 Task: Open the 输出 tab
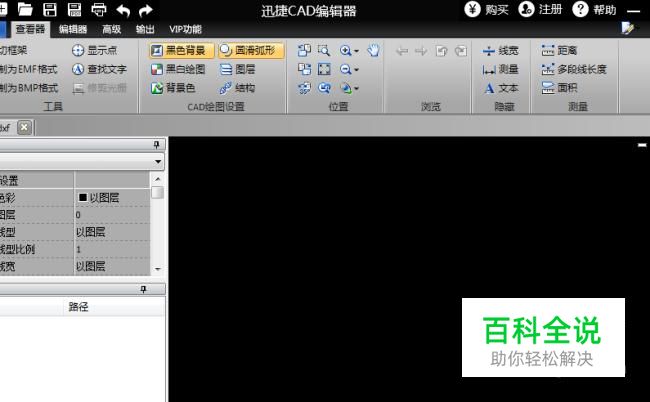tap(145, 29)
